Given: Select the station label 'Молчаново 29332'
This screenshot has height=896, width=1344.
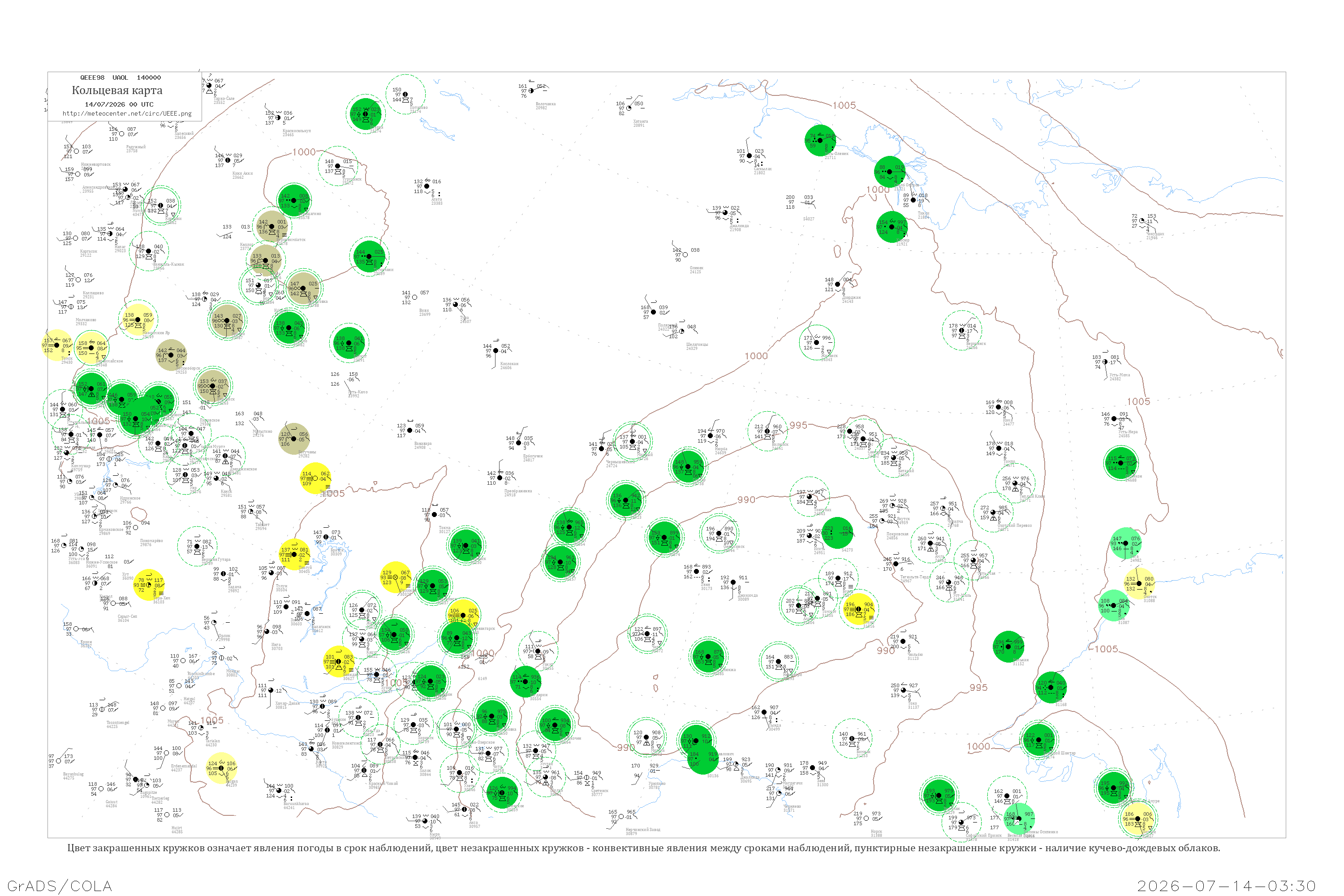Looking at the screenshot, I should point(86,322).
